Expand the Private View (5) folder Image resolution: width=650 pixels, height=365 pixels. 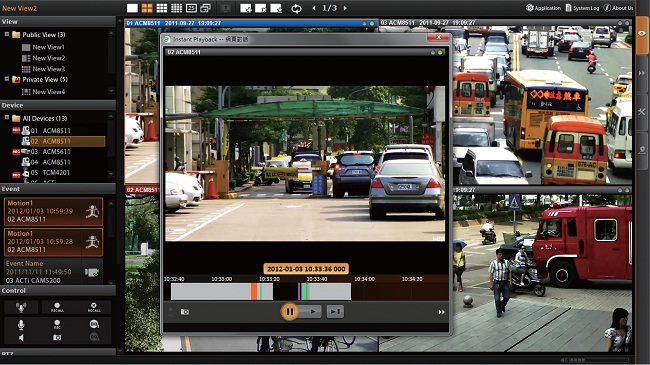[x=7, y=79]
